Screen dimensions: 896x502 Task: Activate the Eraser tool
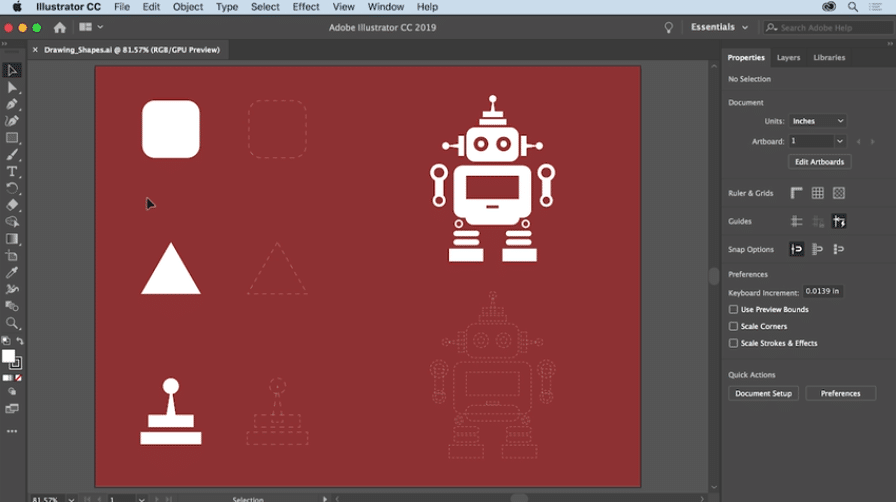coord(12,205)
